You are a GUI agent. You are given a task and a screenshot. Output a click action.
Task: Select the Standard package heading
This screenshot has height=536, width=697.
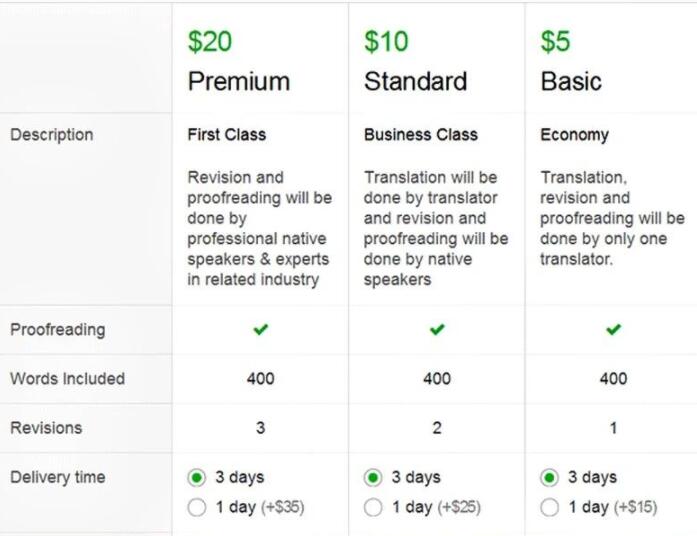click(415, 81)
